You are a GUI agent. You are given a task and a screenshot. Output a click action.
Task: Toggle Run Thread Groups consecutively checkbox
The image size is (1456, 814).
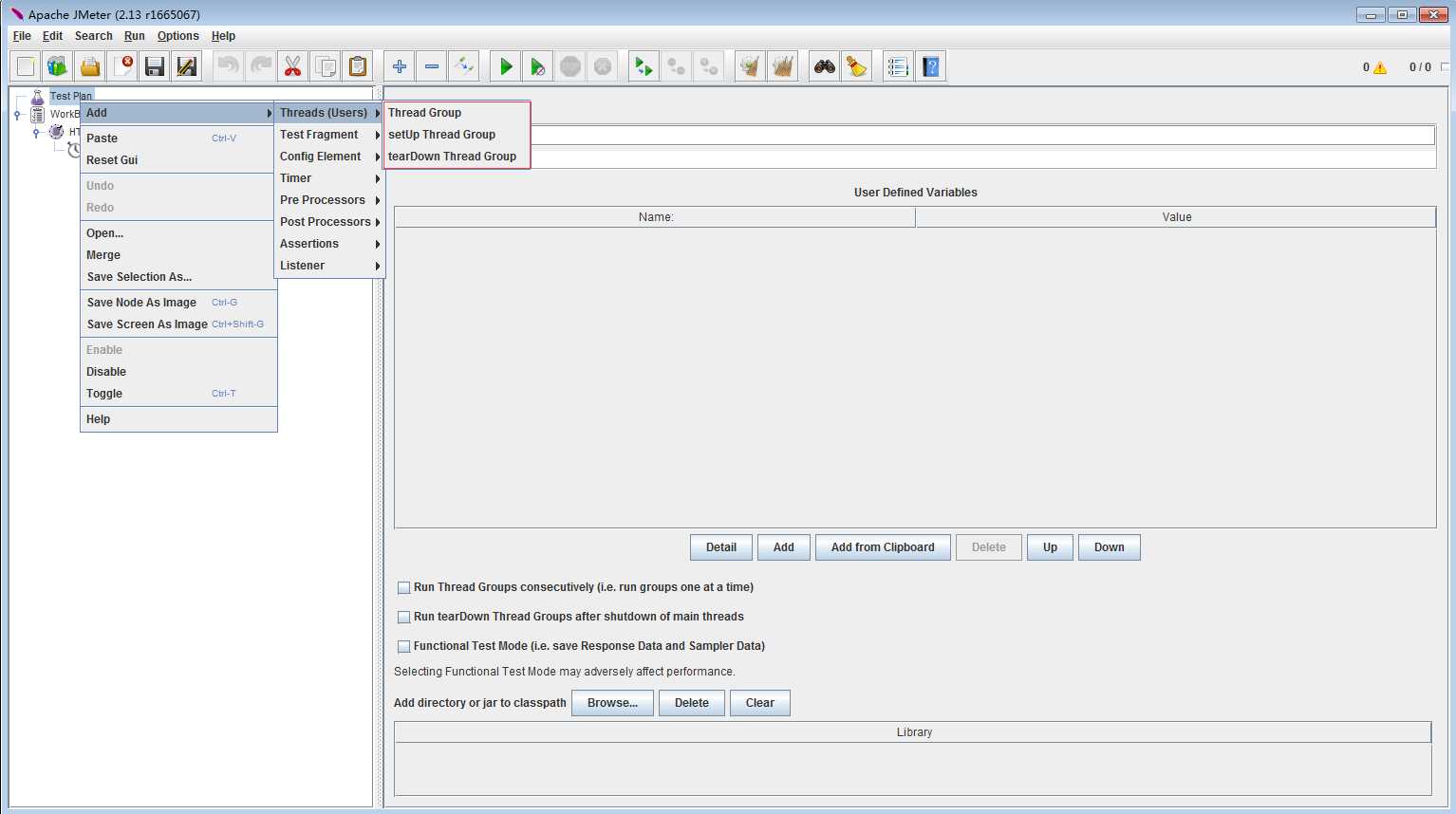pyautogui.click(x=403, y=587)
